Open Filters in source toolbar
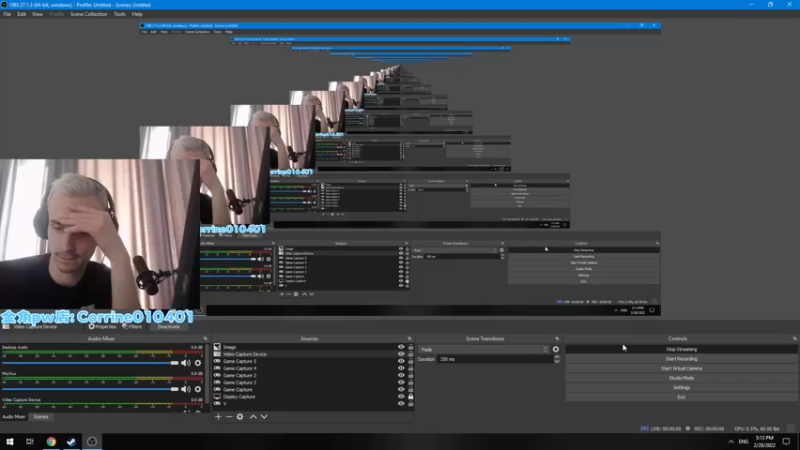The width and height of the screenshot is (800, 450). point(132,327)
